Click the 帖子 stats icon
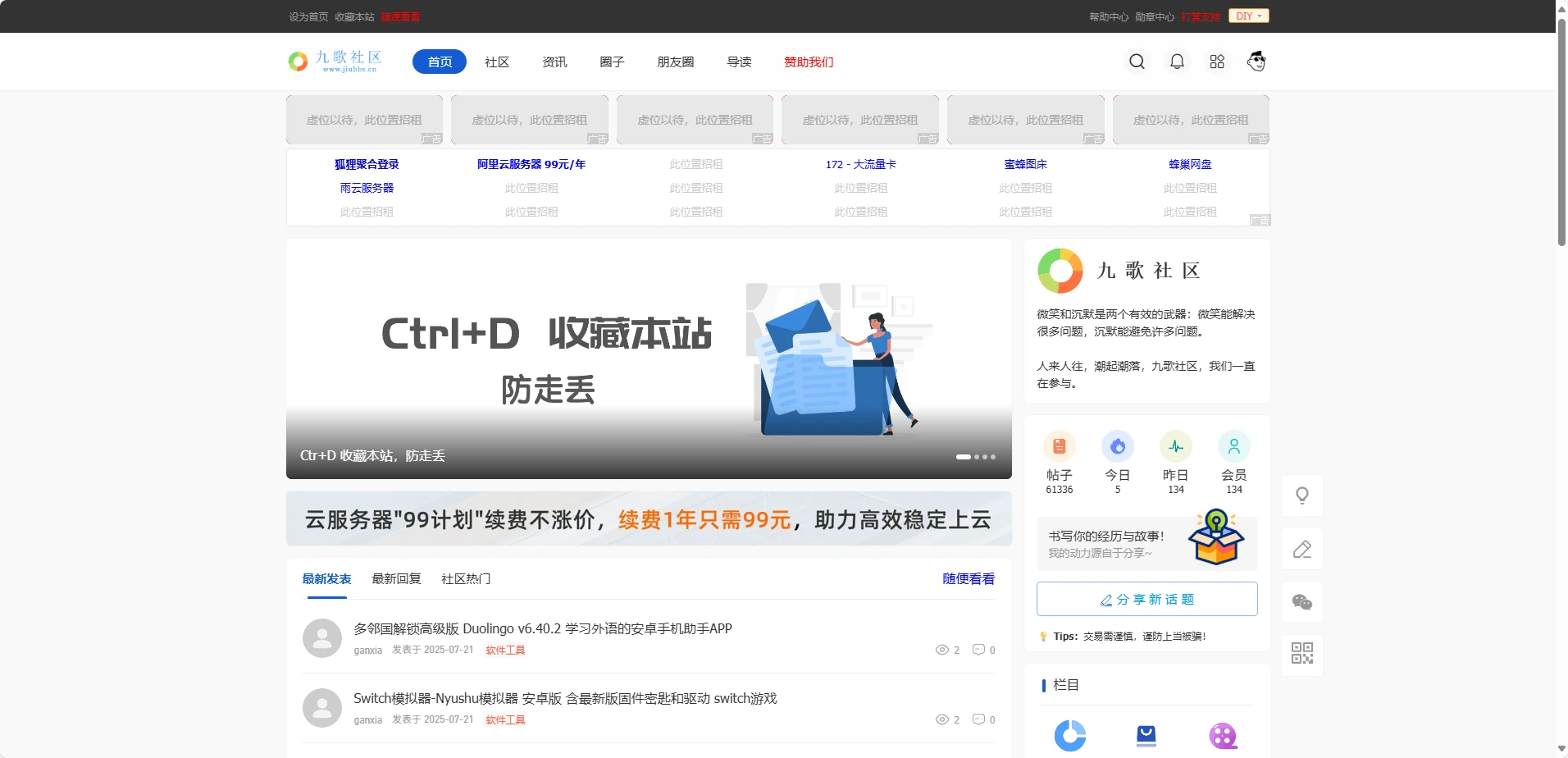The height and width of the screenshot is (758, 1568). pyautogui.click(x=1059, y=446)
